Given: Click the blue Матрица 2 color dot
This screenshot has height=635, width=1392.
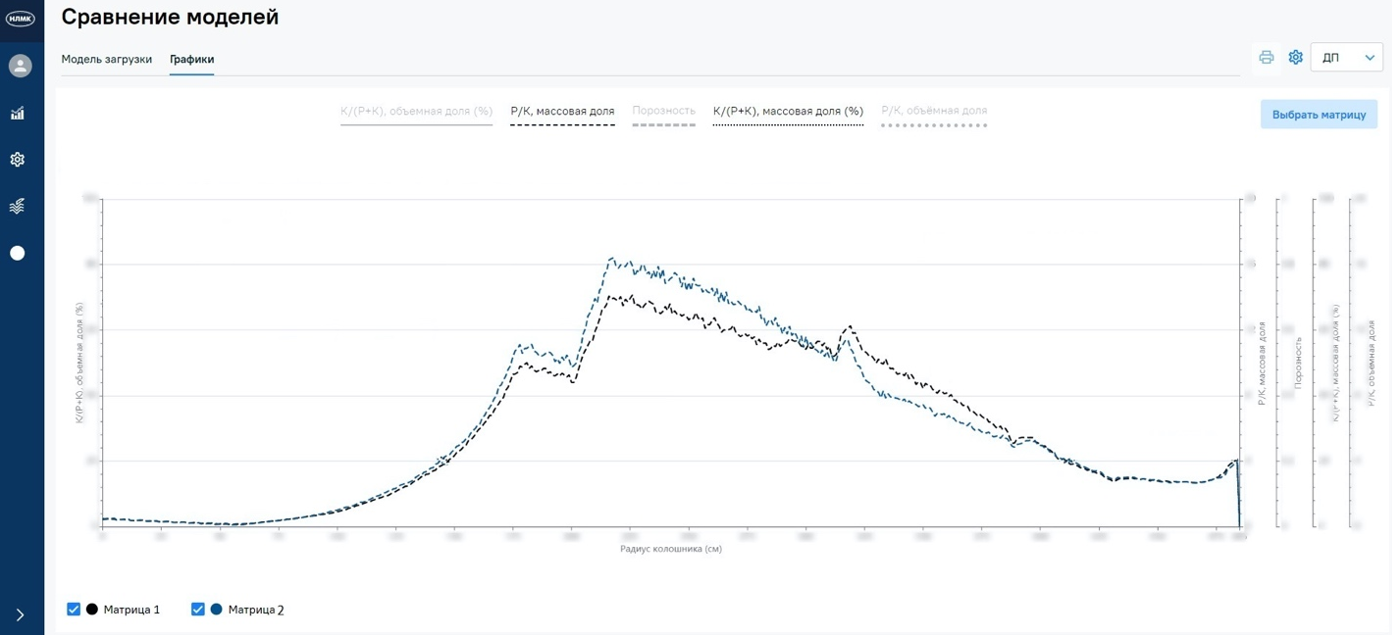Looking at the screenshot, I should (216, 609).
